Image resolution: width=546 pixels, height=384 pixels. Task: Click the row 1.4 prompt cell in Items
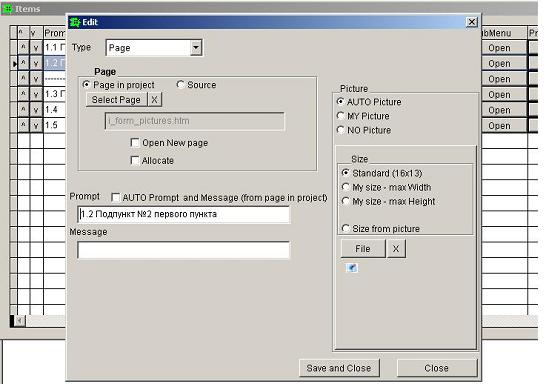55,110
